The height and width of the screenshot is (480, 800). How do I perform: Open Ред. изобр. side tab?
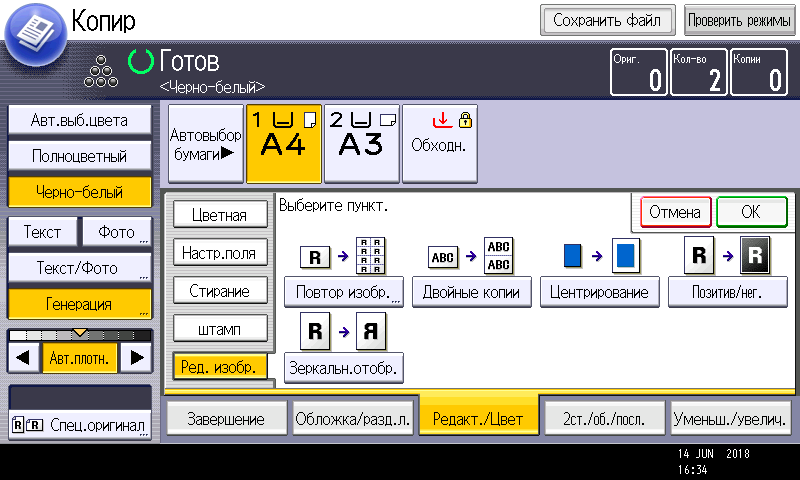click(220, 367)
